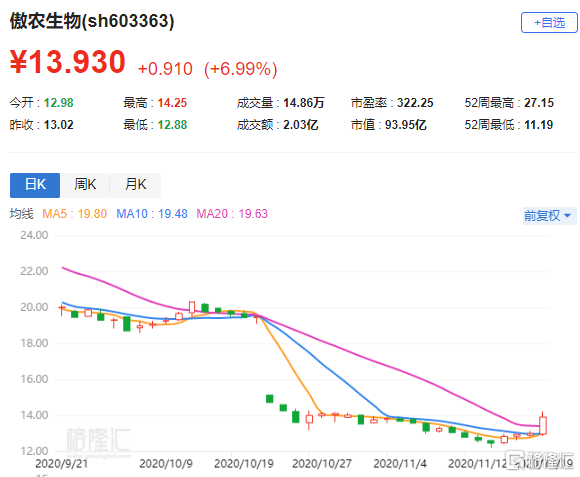Click the current price ¥13.930
This screenshot has width=580, height=477.
coord(68,61)
